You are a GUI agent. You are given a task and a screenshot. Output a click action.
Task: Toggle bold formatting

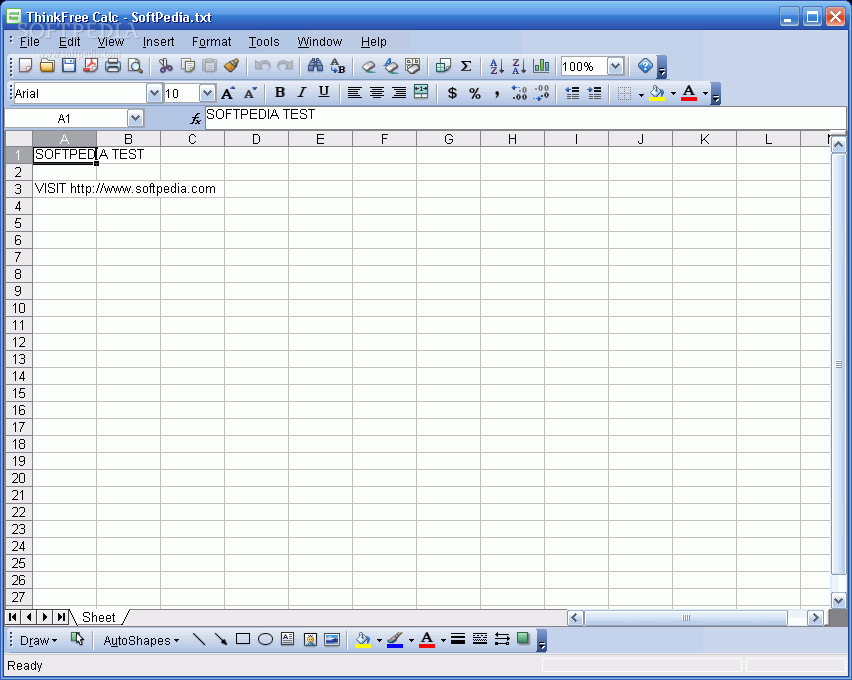(280, 93)
